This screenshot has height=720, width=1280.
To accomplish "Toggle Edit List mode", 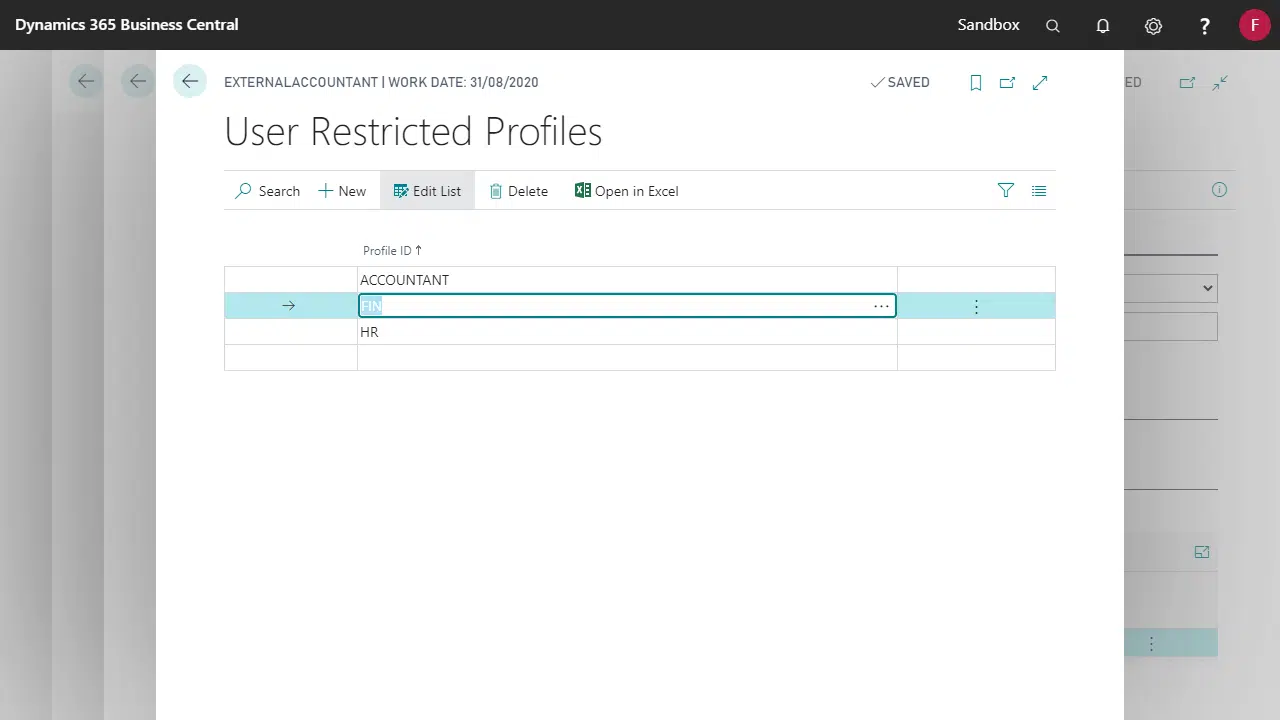I will tap(427, 191).
